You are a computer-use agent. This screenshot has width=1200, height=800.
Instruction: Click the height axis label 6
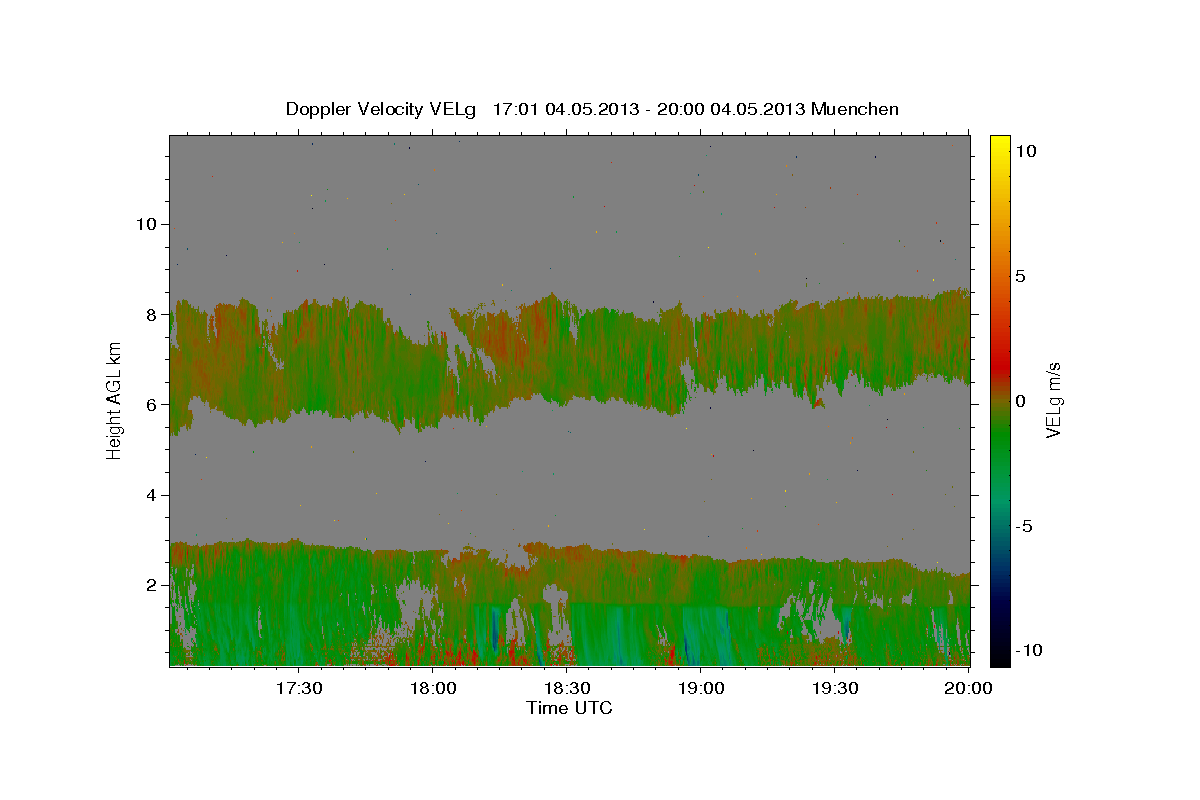pos(152,404)
